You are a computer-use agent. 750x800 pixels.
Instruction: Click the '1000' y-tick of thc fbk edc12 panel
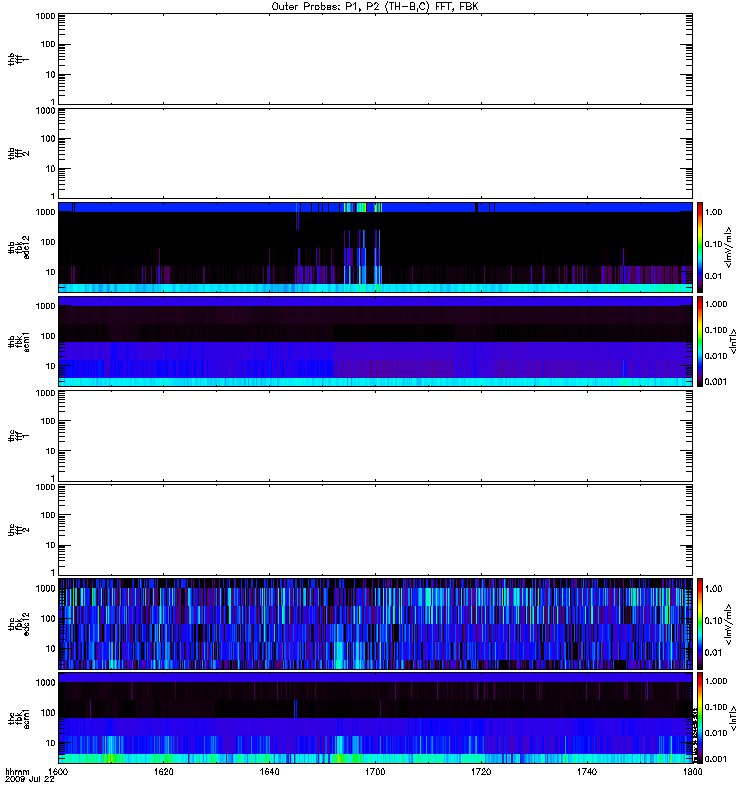point(45,588)
